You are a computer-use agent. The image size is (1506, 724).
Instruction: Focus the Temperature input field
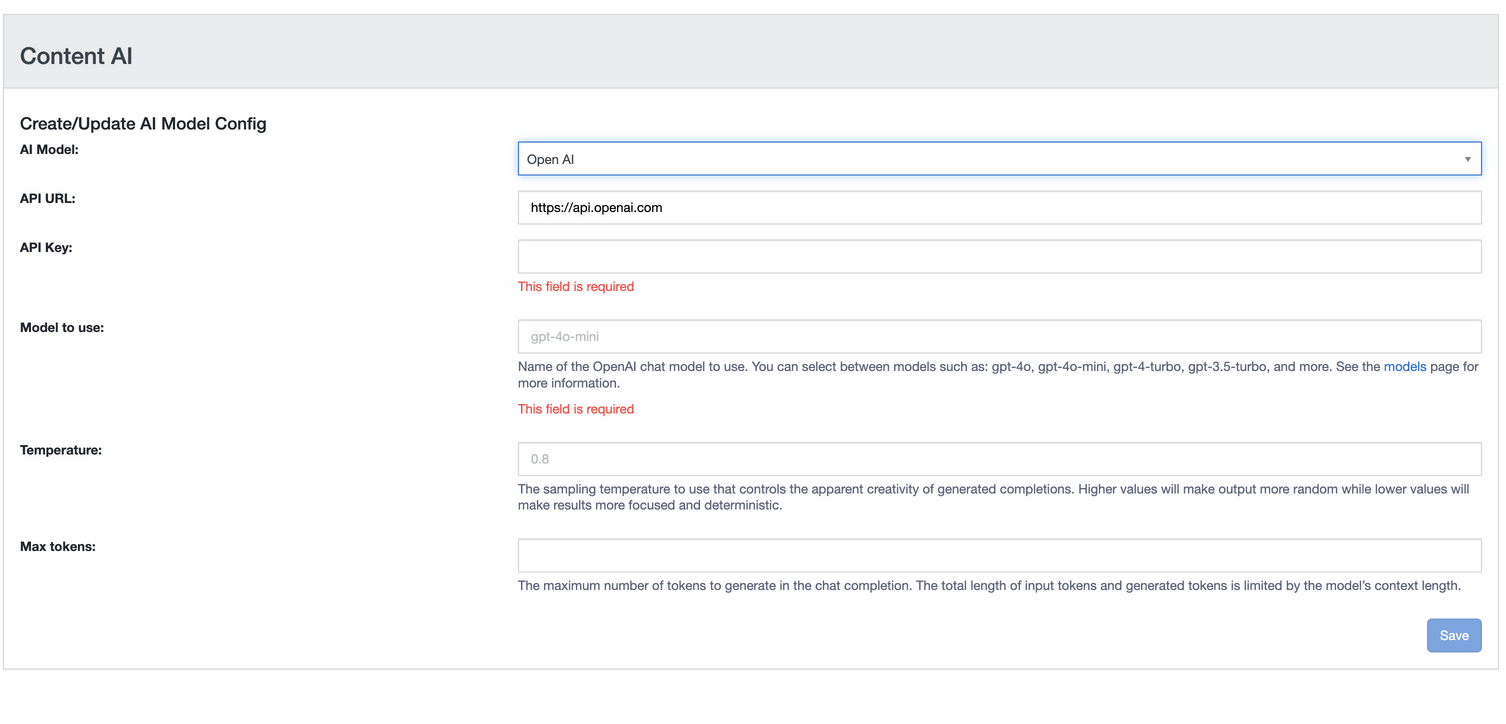click(998, 459)
